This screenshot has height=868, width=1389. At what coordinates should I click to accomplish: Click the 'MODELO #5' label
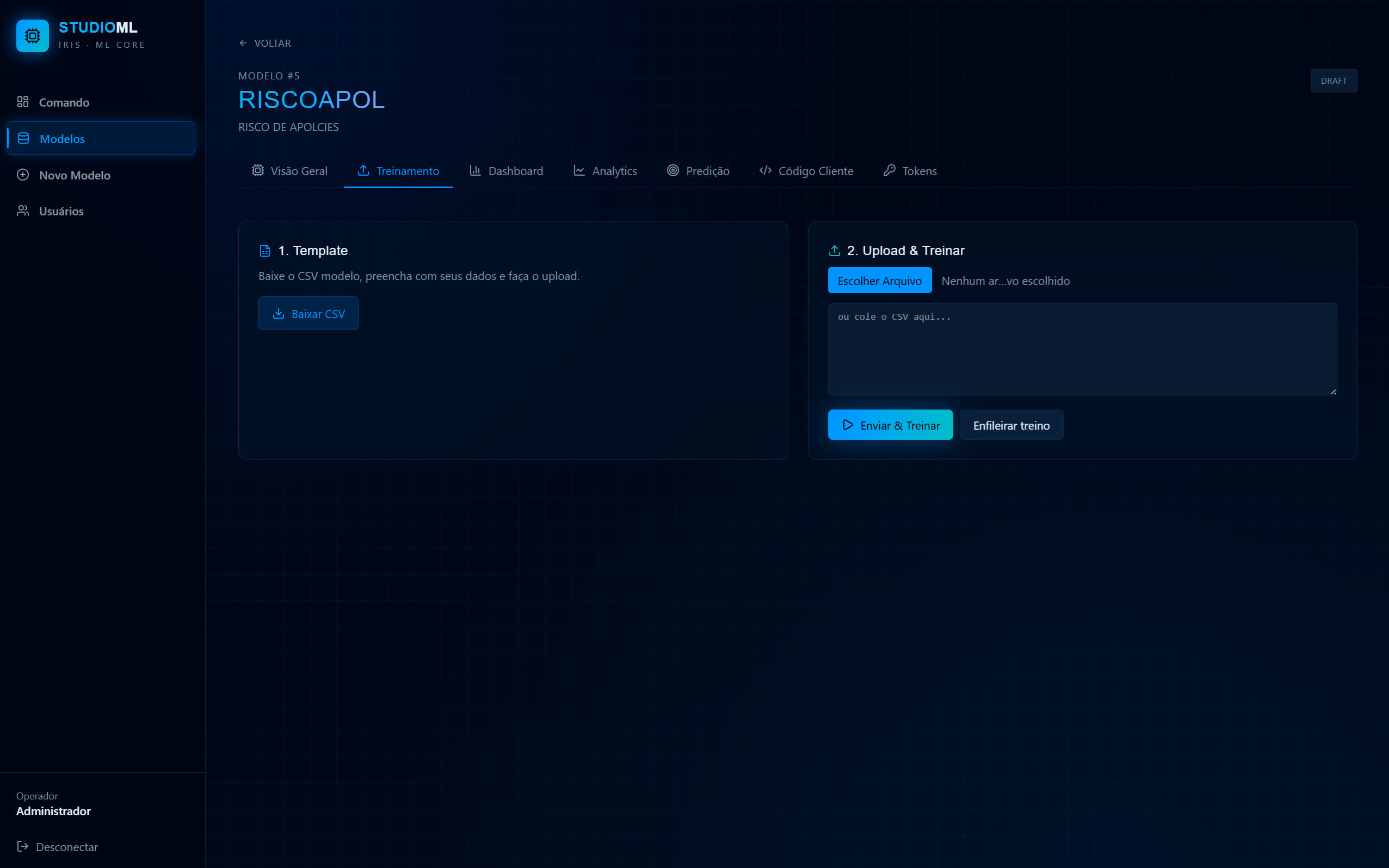pyautogui.click(x=269, y=76)
